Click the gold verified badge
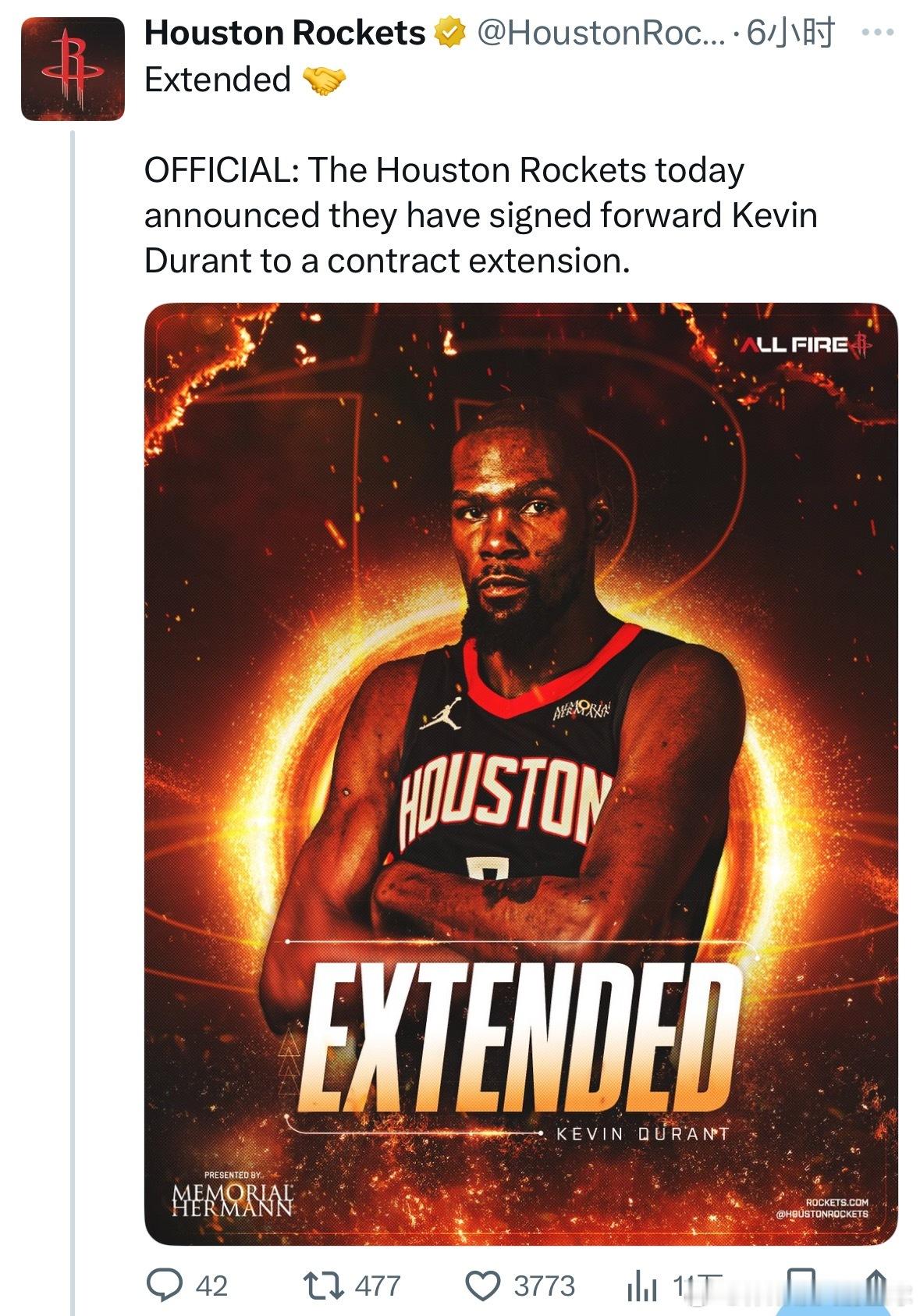This screenshot has height=1316, width=920. [449, 34]
